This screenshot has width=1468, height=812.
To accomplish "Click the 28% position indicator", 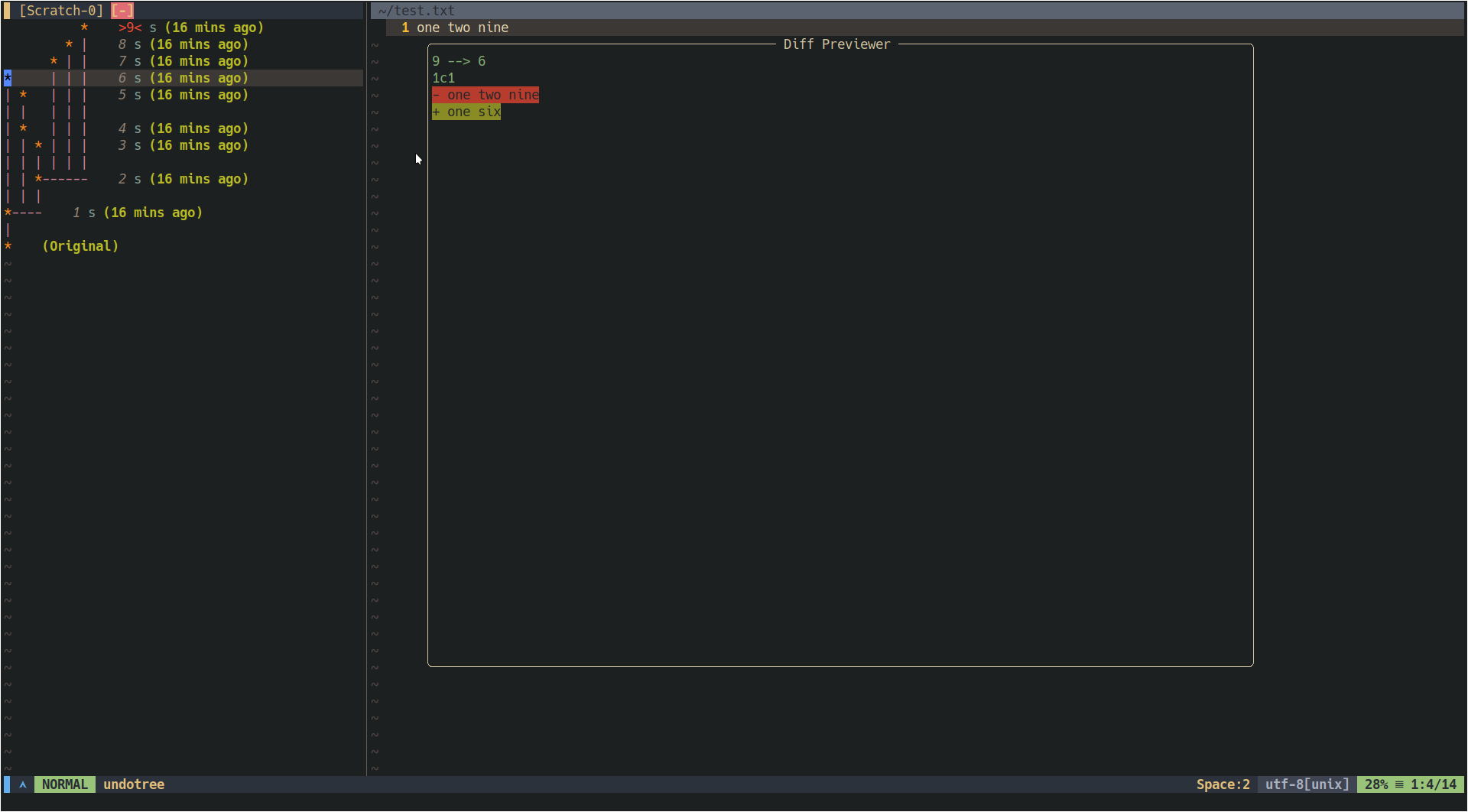I will click(x=1376, y=784).
